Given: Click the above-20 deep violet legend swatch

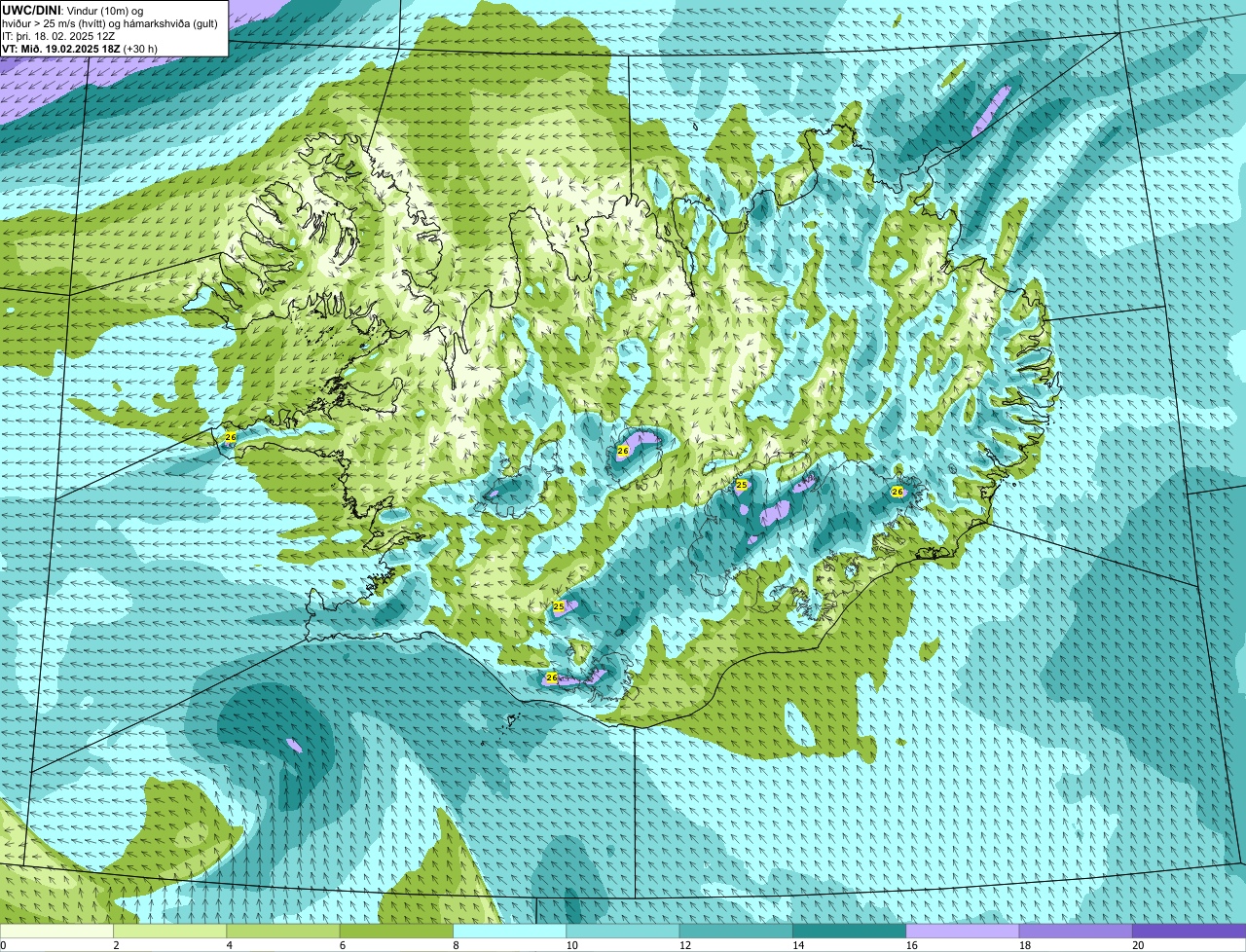Looking at the screenshot, I should (x=1189, y=932).
